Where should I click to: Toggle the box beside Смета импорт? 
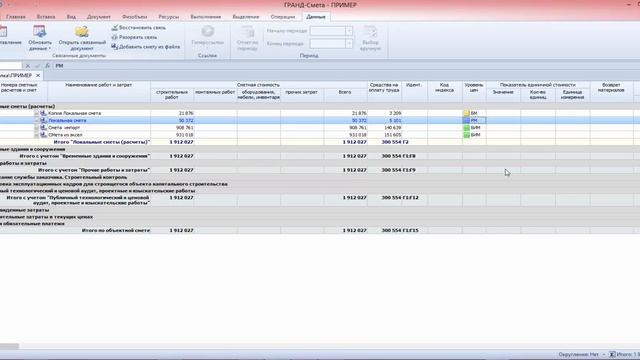point(36,128)
